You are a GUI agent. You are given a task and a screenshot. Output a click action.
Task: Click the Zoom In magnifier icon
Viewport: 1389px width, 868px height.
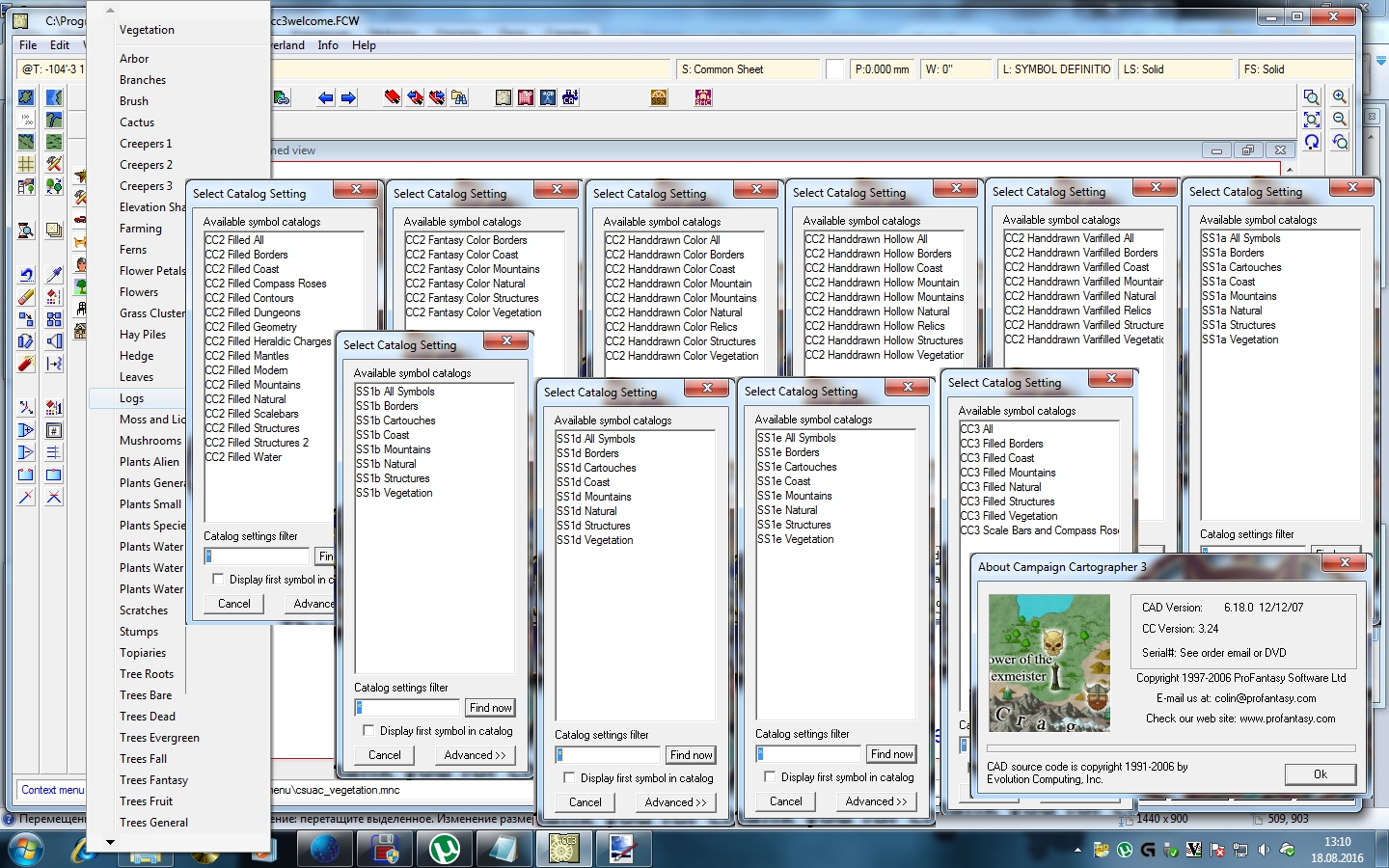[1340, 96]
